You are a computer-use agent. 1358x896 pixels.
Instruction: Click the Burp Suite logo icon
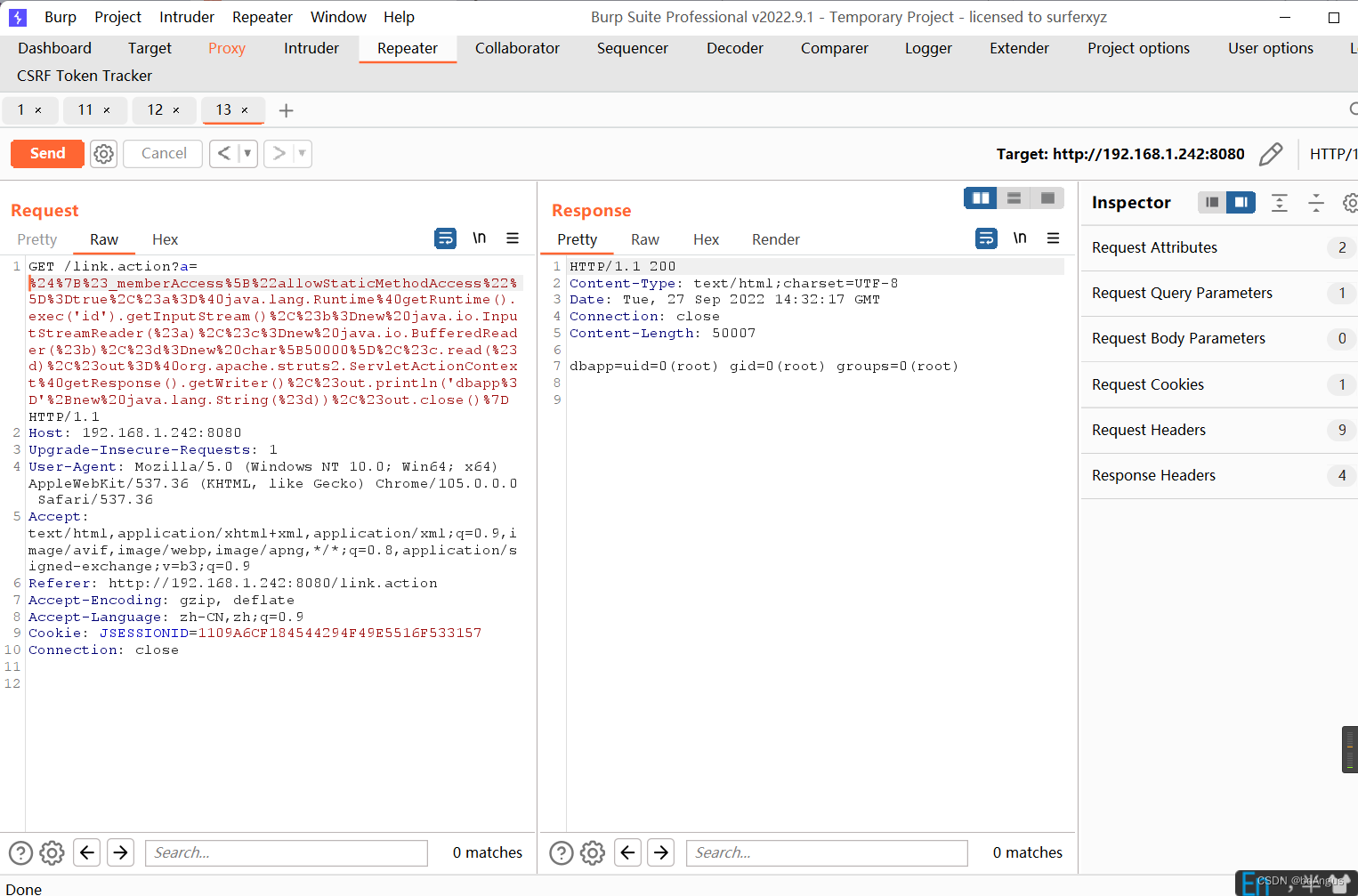click(18, 17)
